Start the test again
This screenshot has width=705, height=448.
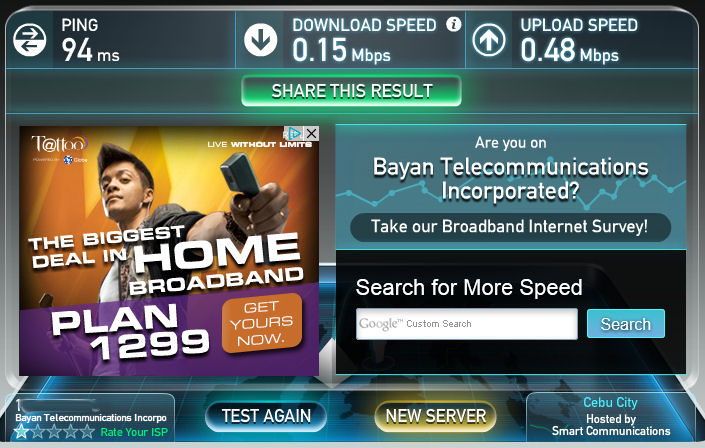click(266, 416)
